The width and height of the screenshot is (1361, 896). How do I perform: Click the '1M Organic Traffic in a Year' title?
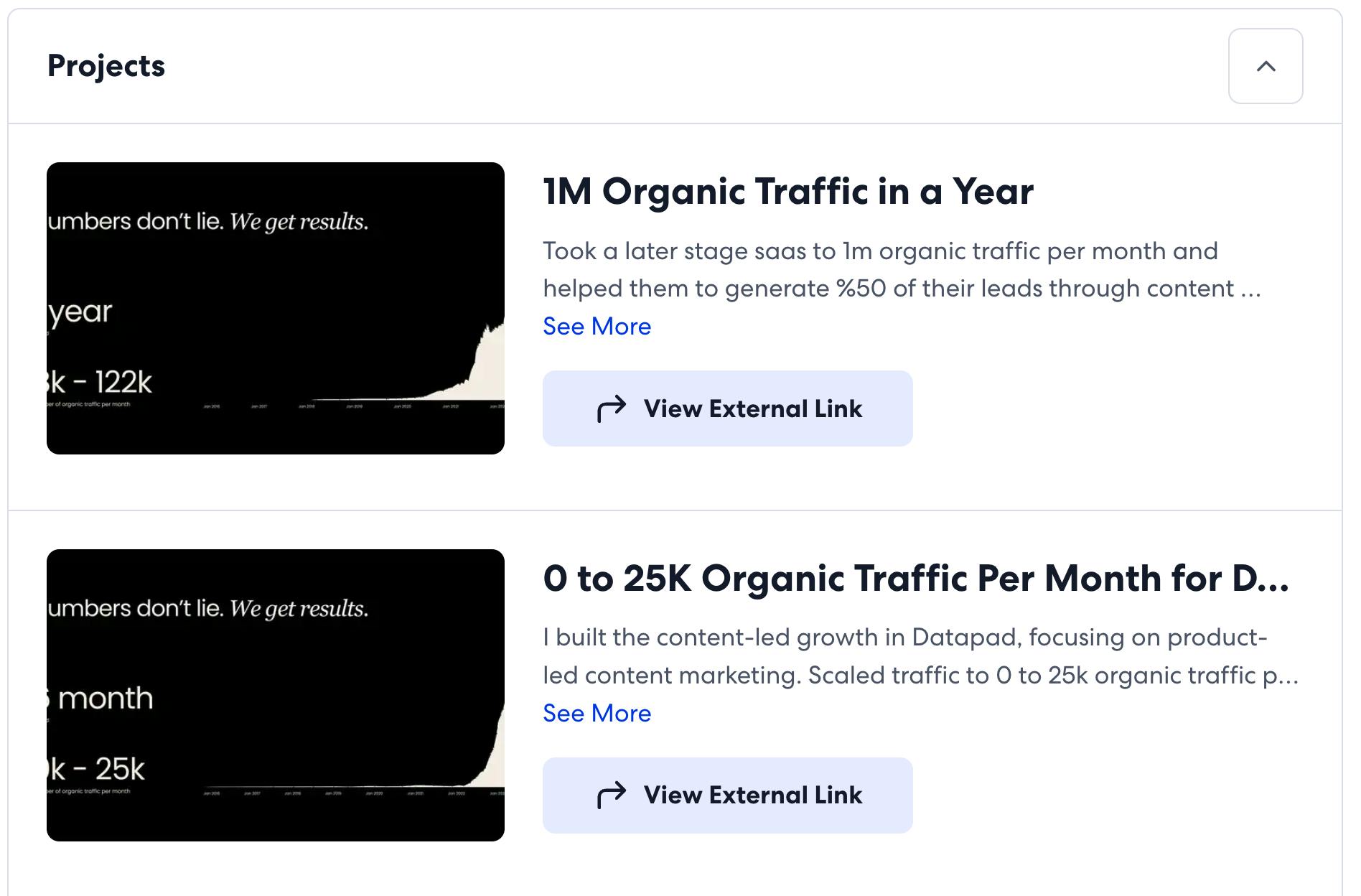click(x=787, y=192)
